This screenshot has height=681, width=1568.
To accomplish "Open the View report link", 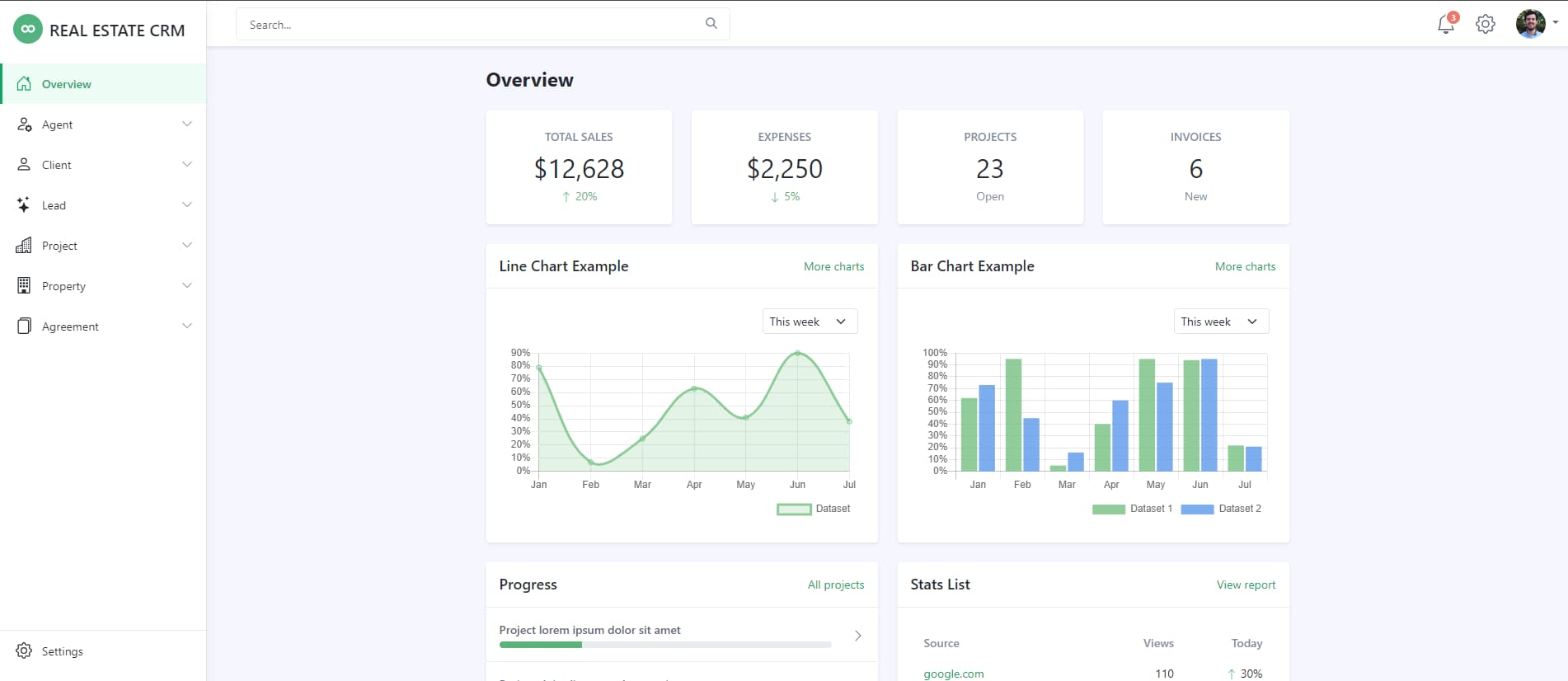I will point(1246,585).
